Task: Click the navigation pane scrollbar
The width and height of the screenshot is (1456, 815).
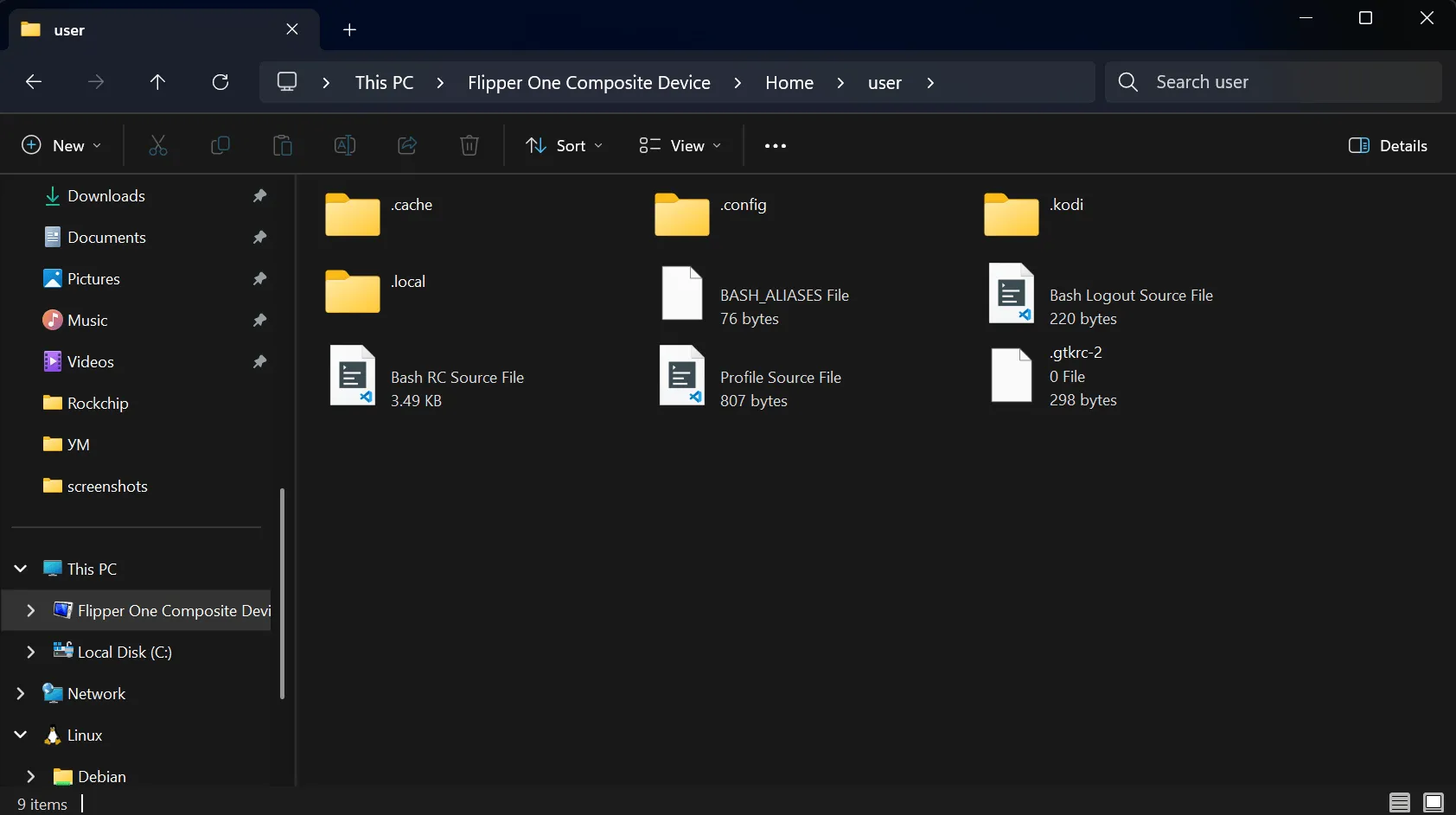Action: click(282, 593)
